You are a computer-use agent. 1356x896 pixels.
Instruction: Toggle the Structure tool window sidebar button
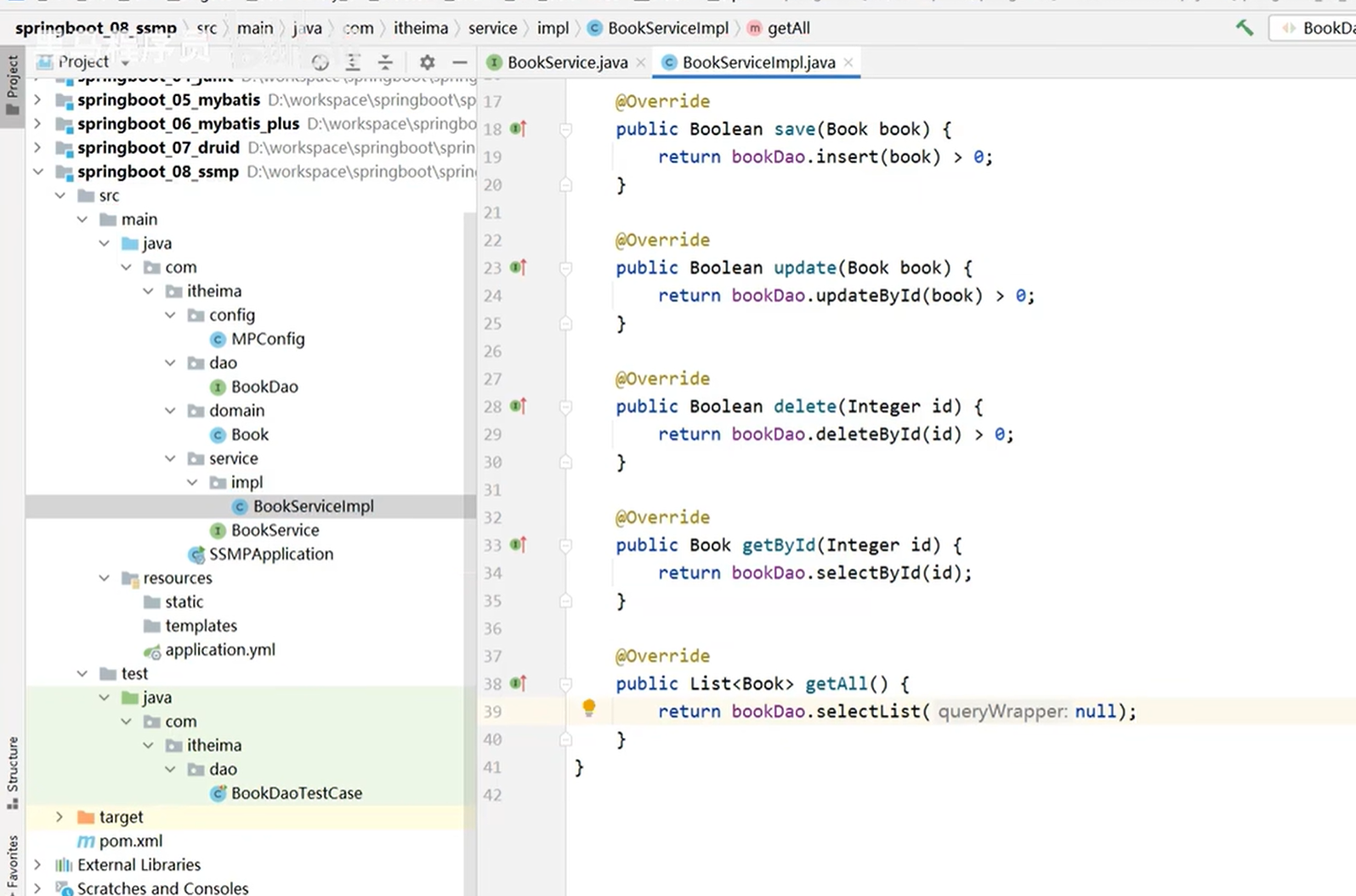[x=12, y=772]
